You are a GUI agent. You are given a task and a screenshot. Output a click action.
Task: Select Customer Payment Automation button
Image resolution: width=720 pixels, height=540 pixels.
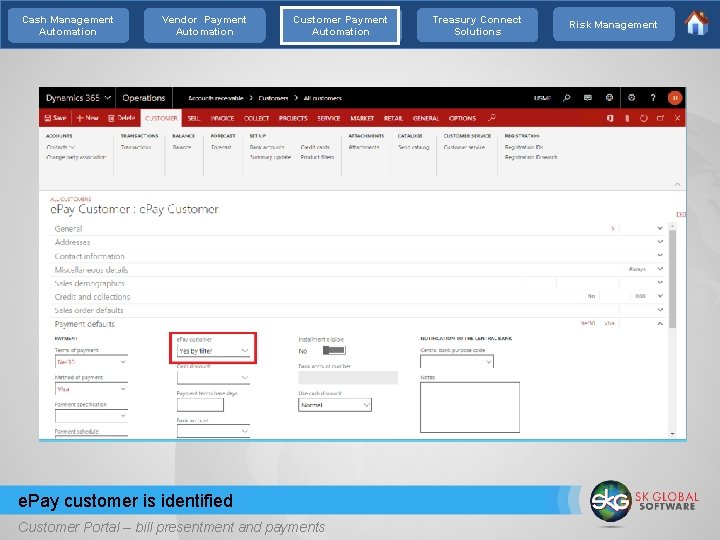tap(340, 25)
